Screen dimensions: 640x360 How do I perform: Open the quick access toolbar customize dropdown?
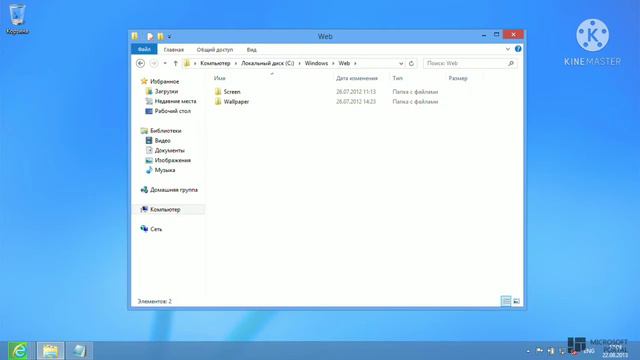(169, 37)
